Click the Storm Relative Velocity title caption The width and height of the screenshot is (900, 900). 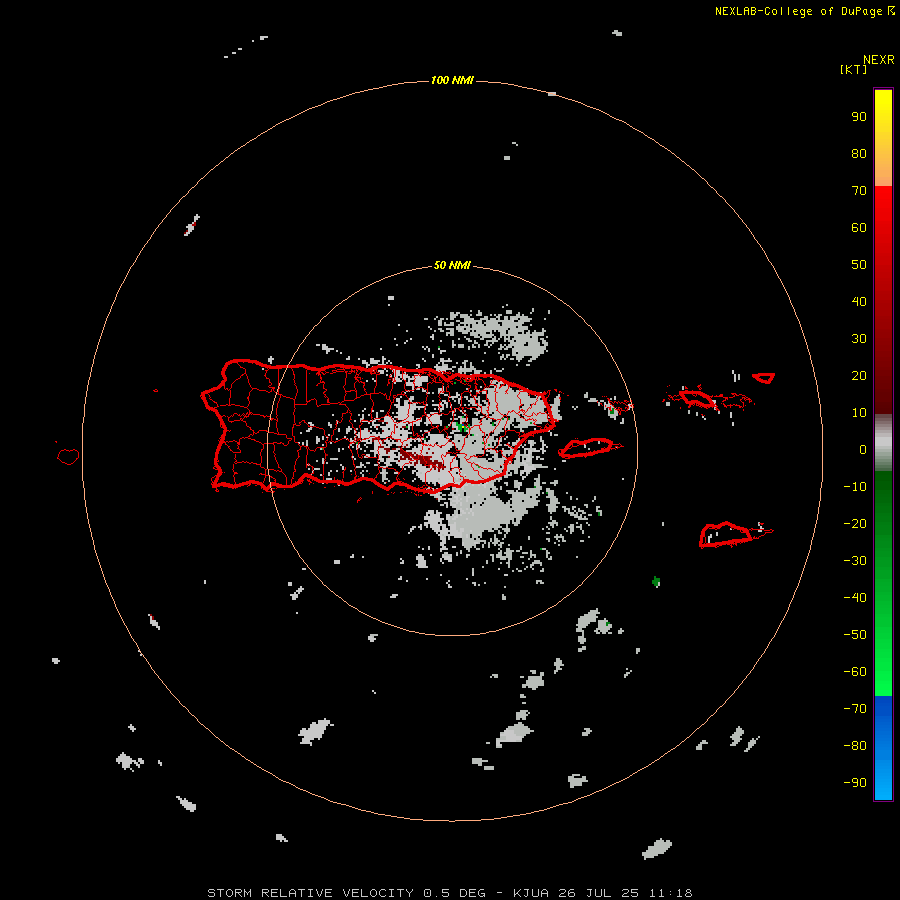tap(450, 893)
